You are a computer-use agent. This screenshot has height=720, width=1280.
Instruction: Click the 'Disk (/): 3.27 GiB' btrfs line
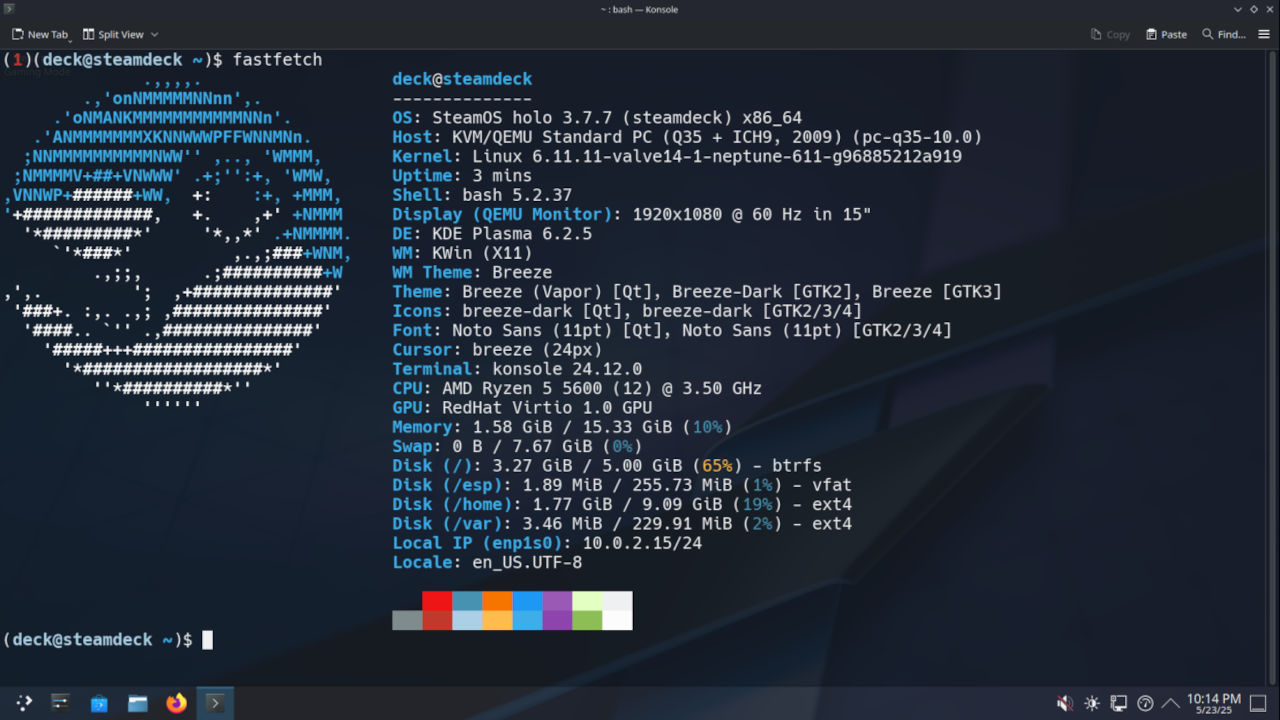tap(607, 466)
